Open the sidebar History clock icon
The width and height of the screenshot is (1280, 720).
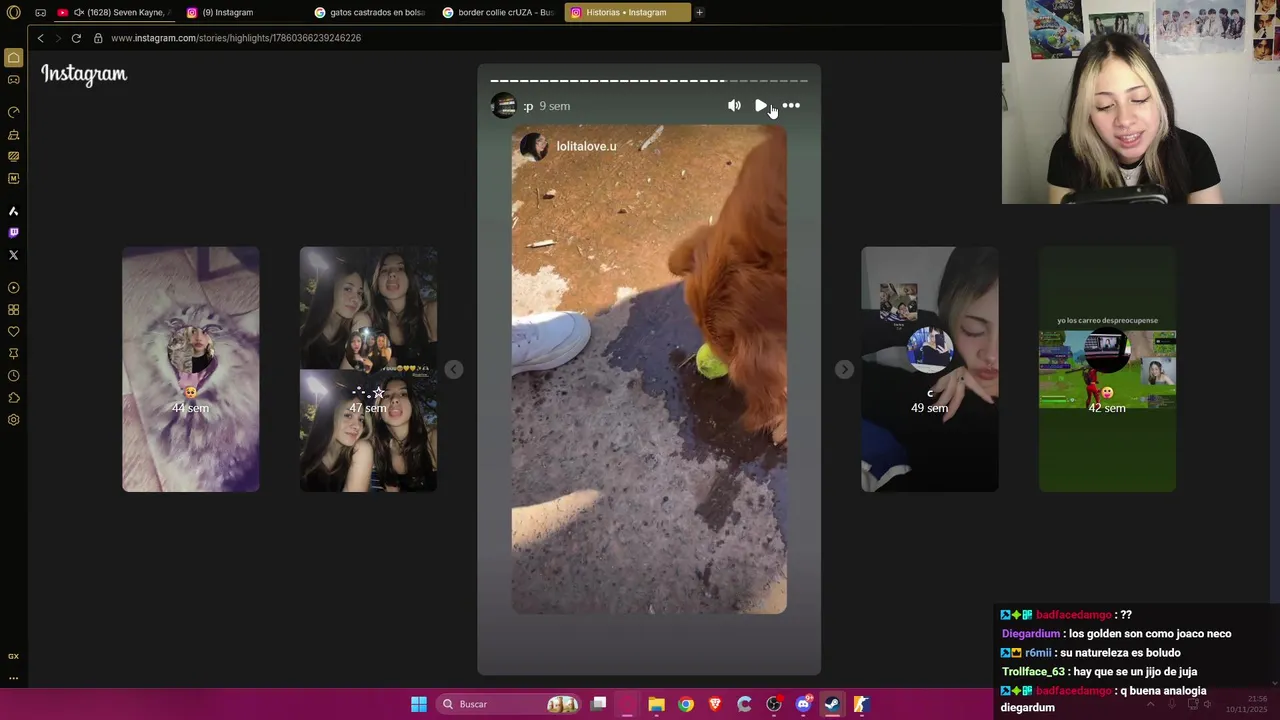click(13, 376)
